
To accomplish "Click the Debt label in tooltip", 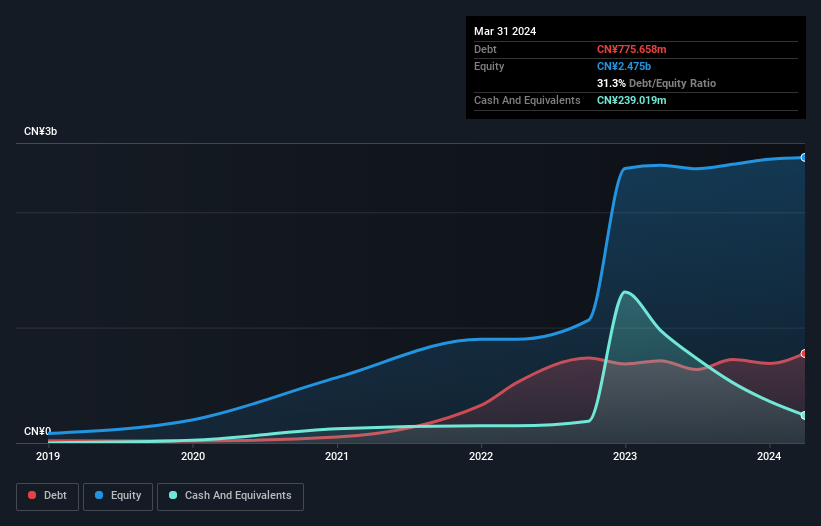I will 485,49.
